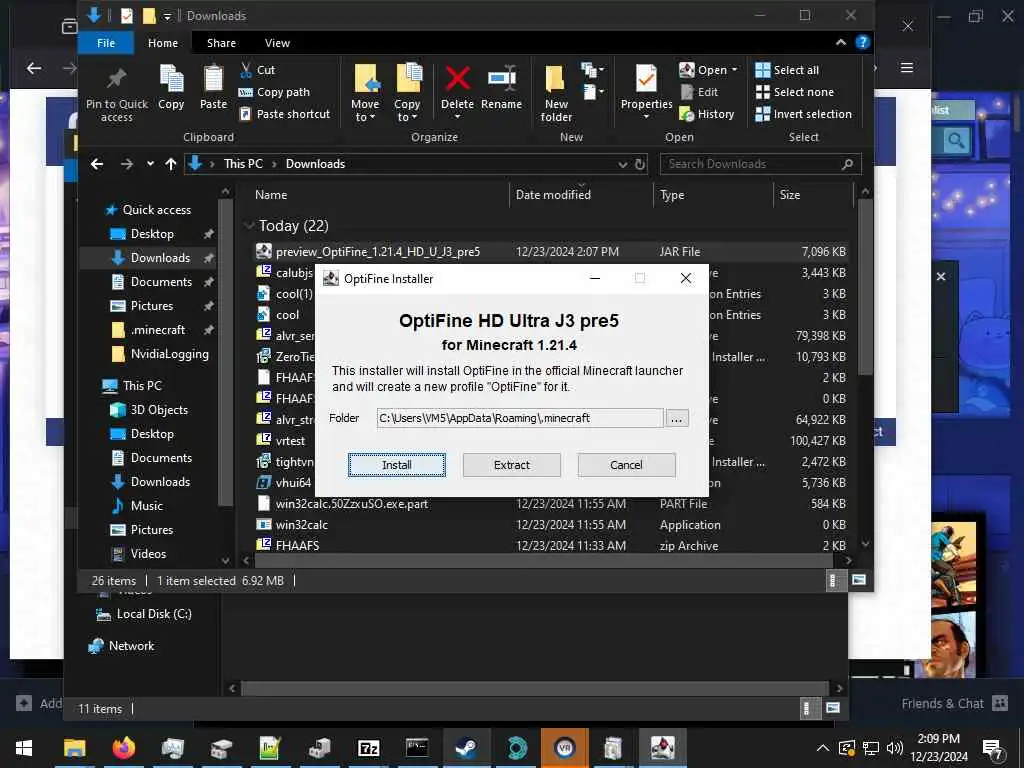This screenshot has width=1024, height=768.
Task: Click the Copy icon in Clipboard group
Action: click(171, 79)
